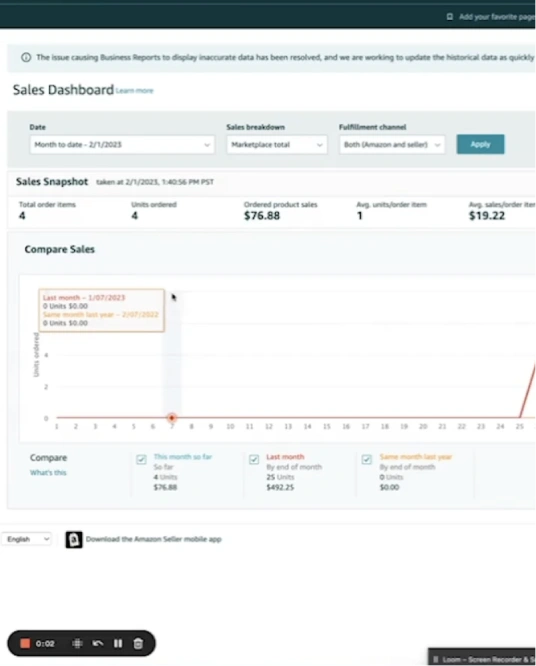The image size is (536, 666).
Task: Open the English language dropdown
Action: (28, 539)
